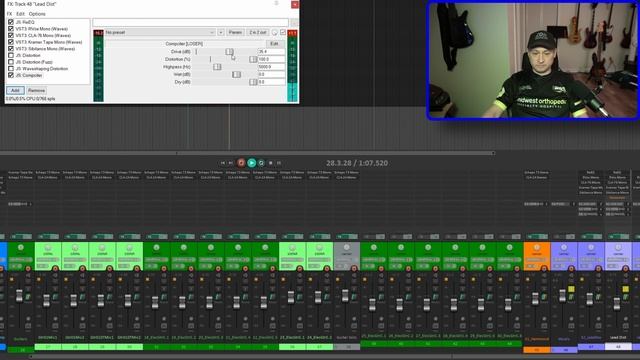
Task: Click the Drive (dB) slider handle
Action: click(229, 51)
